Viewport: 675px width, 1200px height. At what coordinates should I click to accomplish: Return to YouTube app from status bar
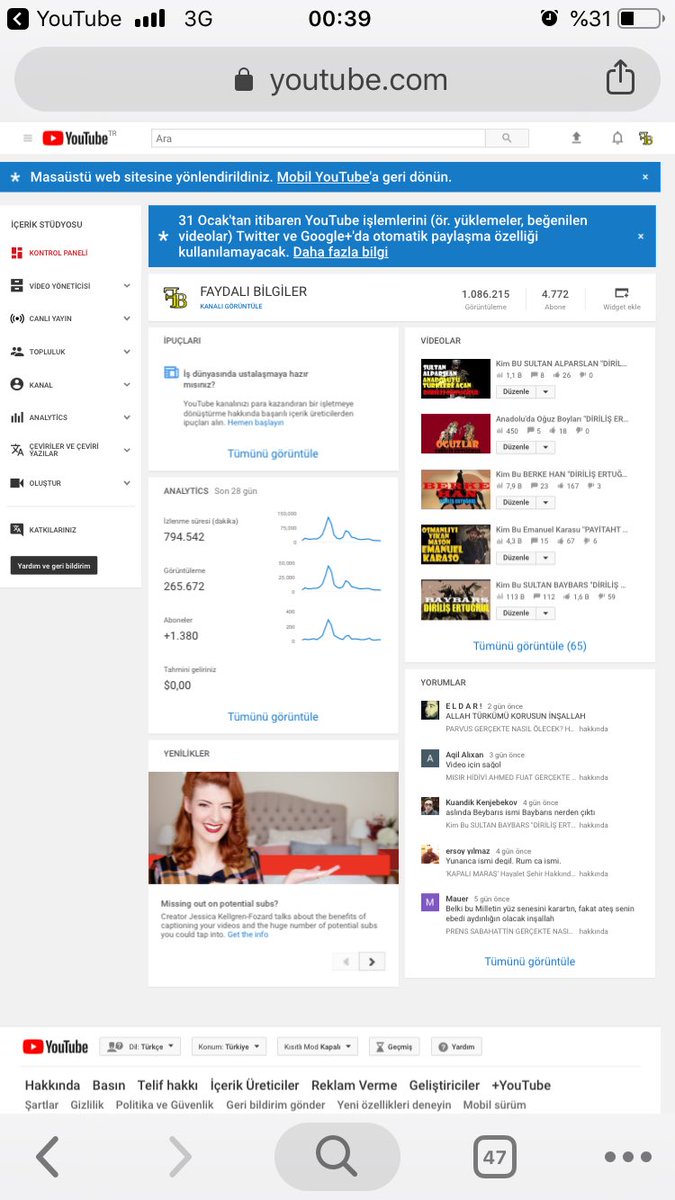65,19
